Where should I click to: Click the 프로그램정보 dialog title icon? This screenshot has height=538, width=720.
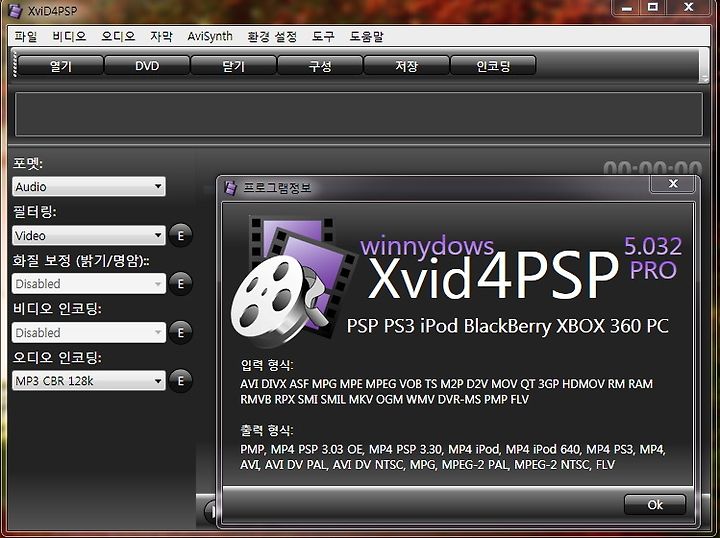(x=230, y=187)
